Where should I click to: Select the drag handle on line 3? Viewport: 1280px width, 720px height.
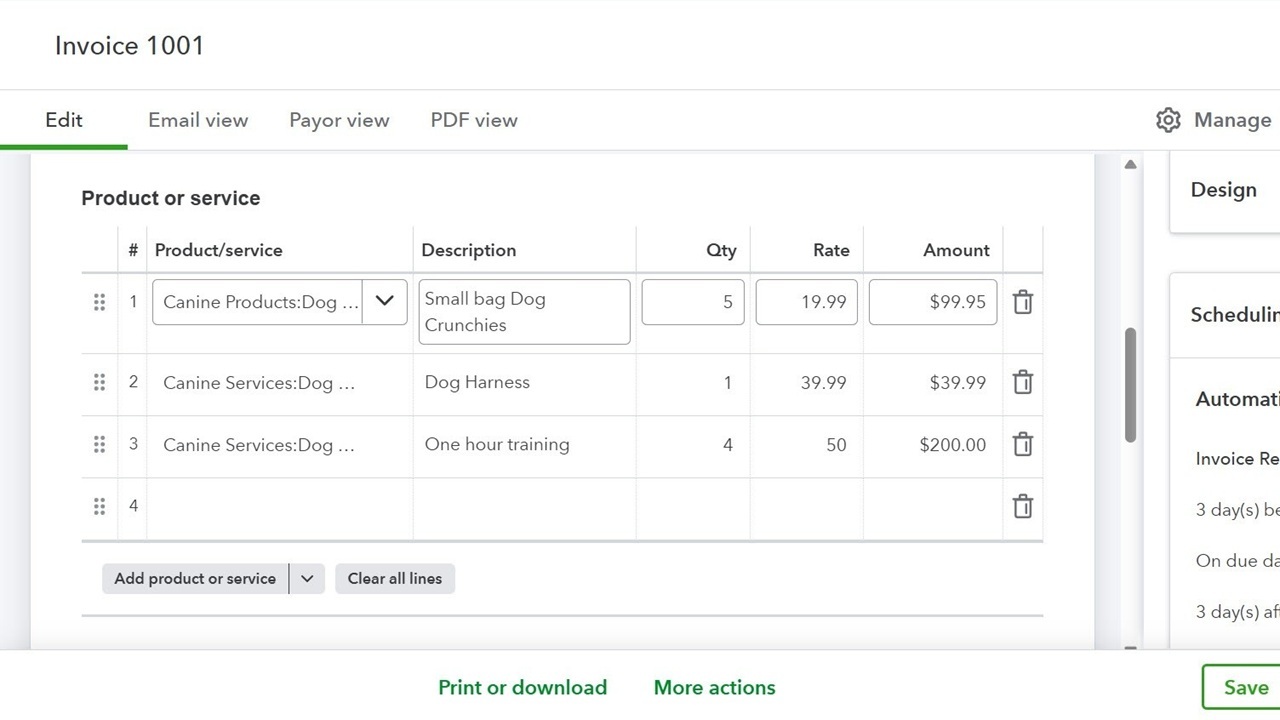click(x=99, y=444)
